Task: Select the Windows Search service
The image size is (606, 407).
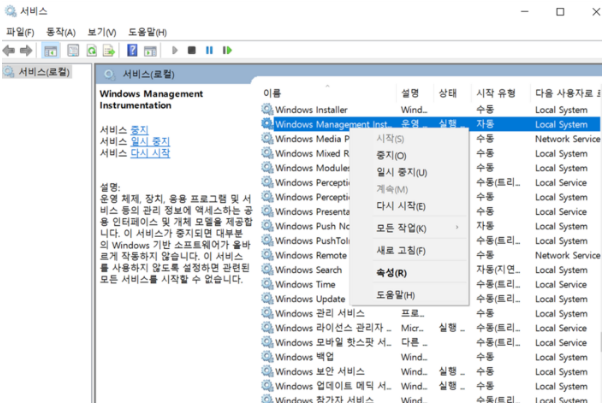Action: tap(308, 270)
